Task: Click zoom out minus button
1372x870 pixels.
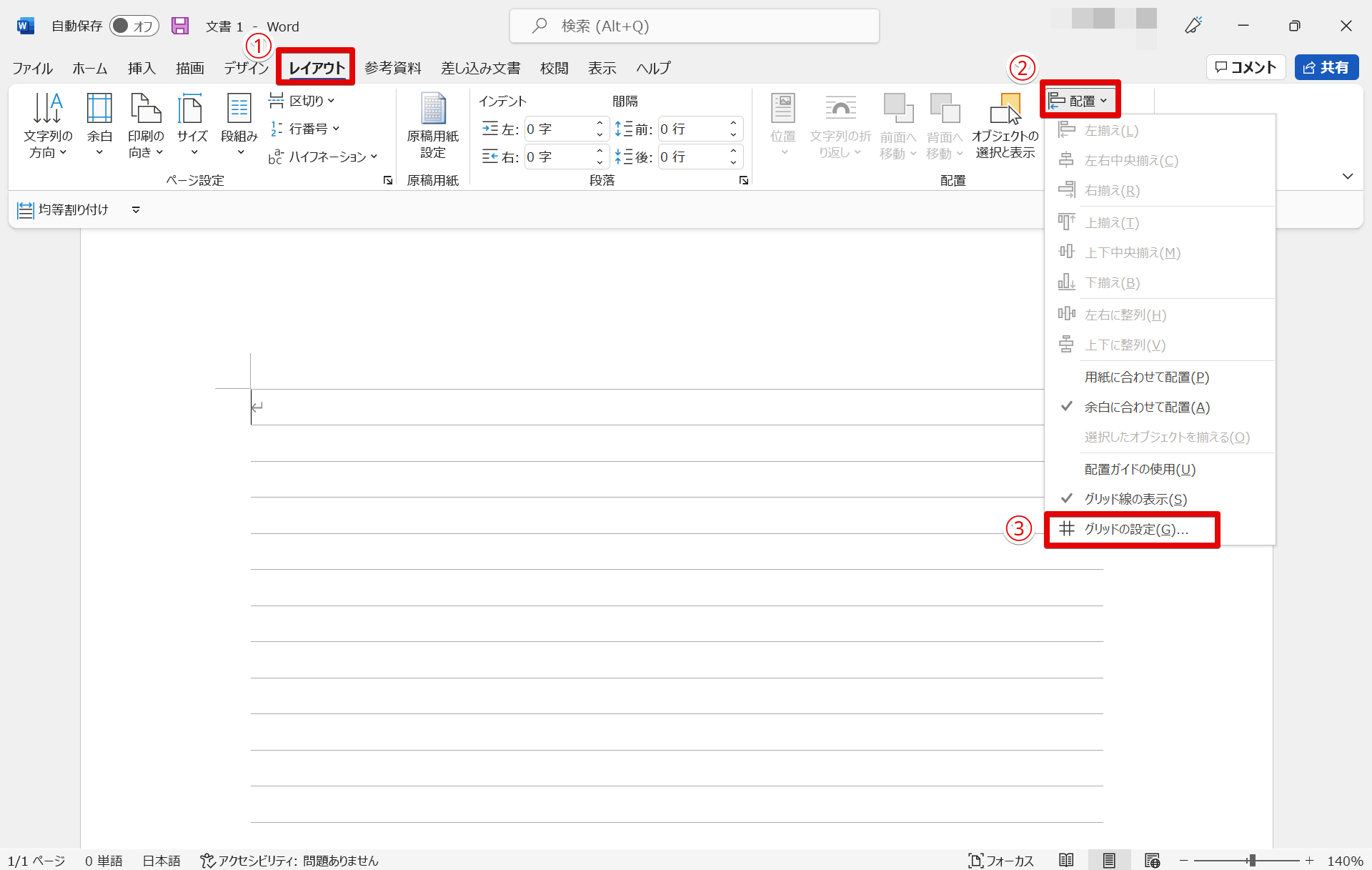Action: [1184, 860]
